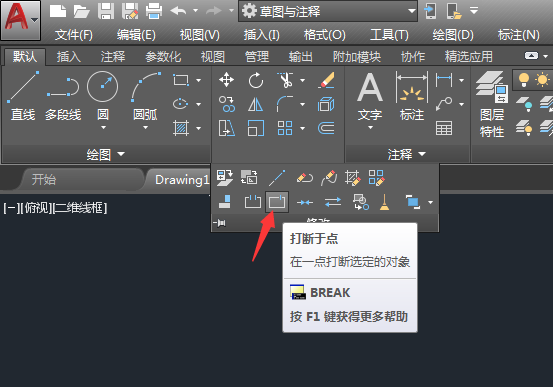The width and height of the screenshot is (553, 387).
Task: Select the Trim scissors tool
Action: pos(285,80)
